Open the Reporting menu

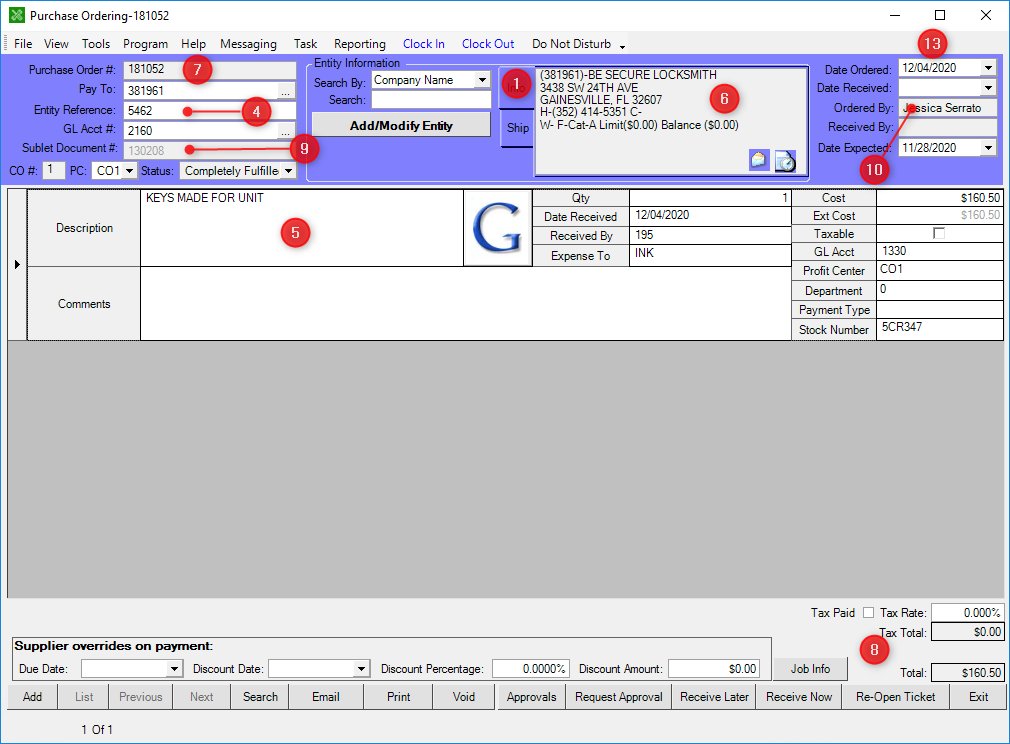tap(359, 44)
